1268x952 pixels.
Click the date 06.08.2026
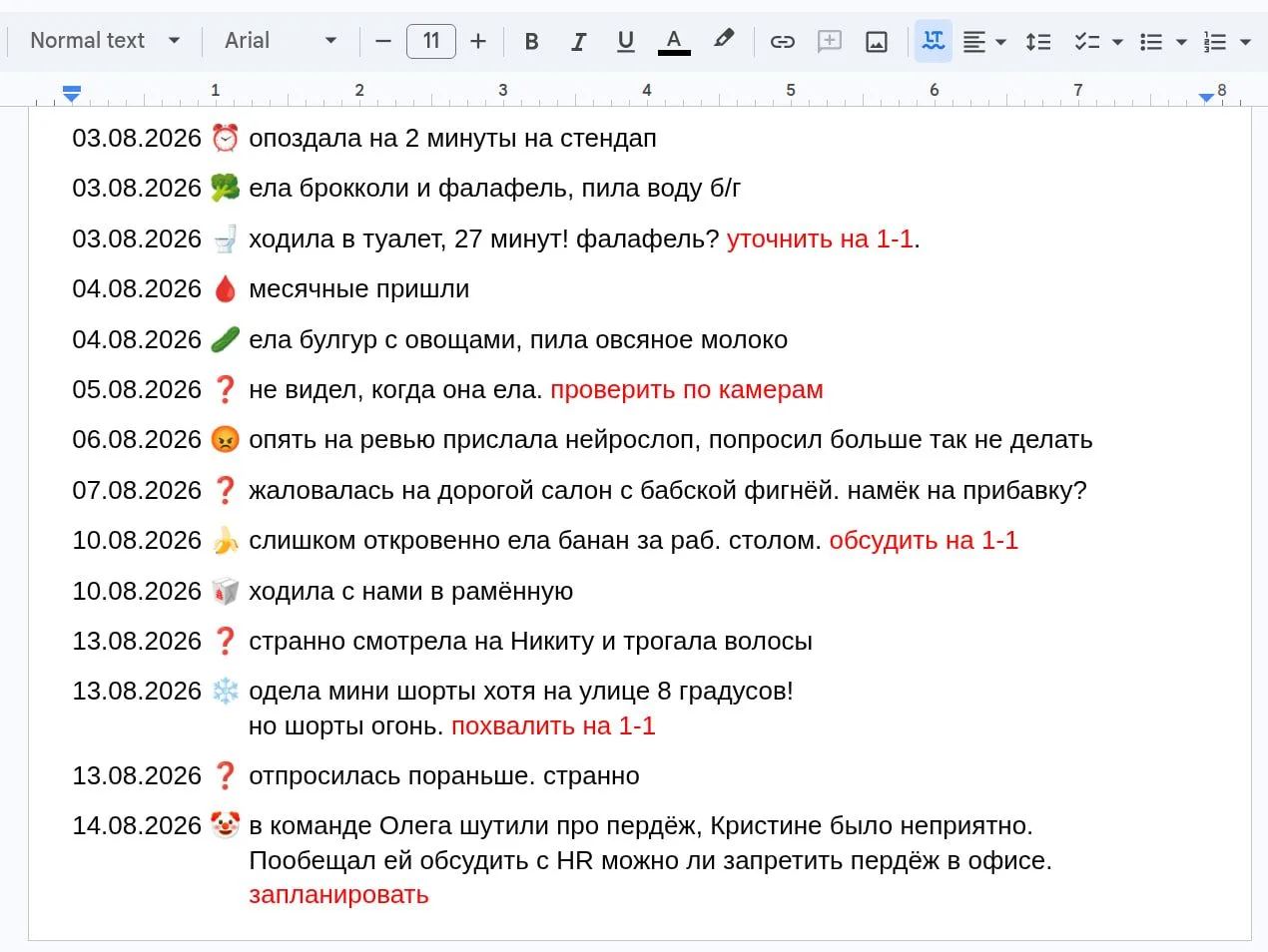[137, 439]
